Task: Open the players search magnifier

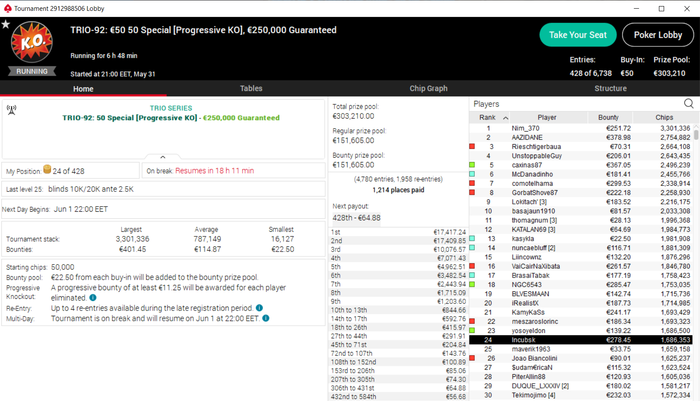Action: [689, 104]
